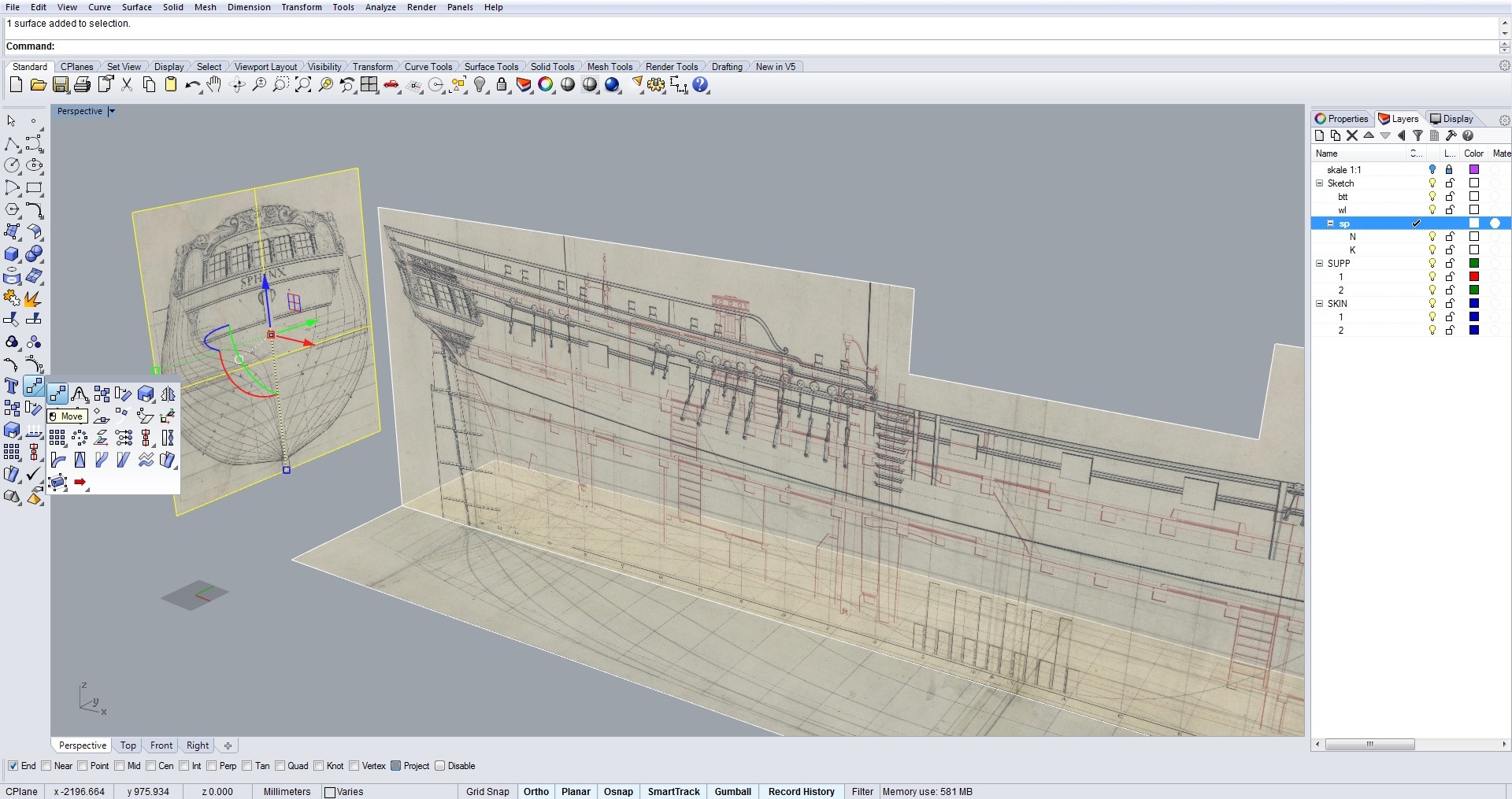Click the Save file floppy disk icon
The width and height of the screenshot is (1512, 799).
pyautogui.click(x=61, y=85)
